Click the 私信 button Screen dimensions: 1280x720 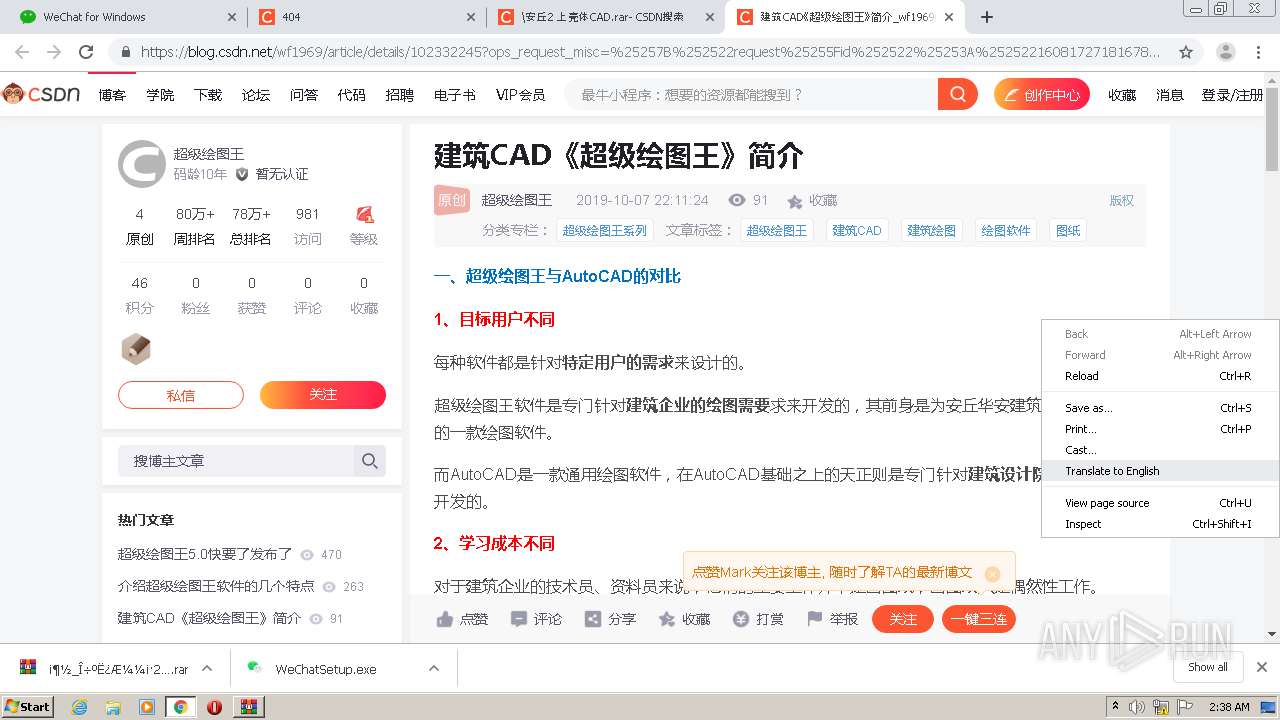(x=181, y=395)
